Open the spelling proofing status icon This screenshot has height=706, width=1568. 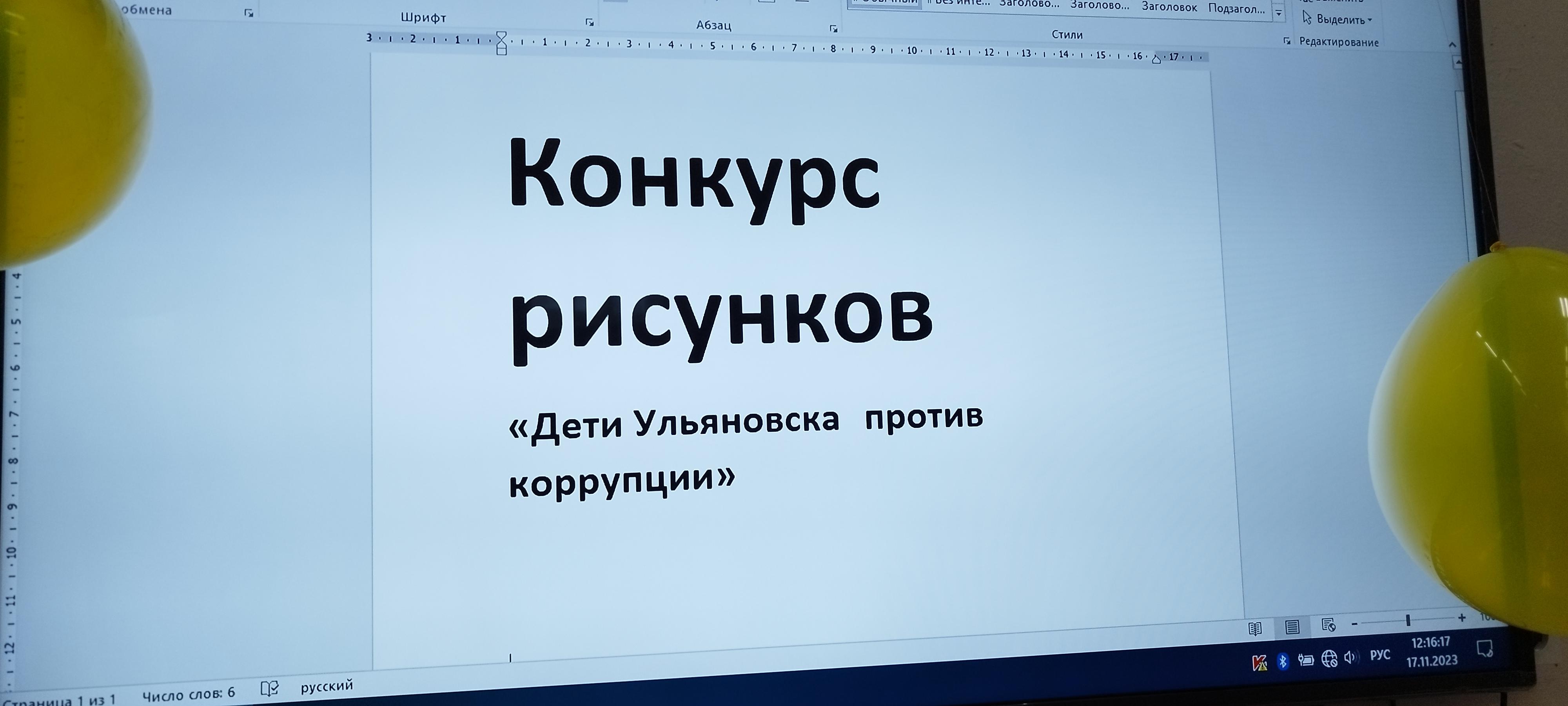tap(270, 688)
